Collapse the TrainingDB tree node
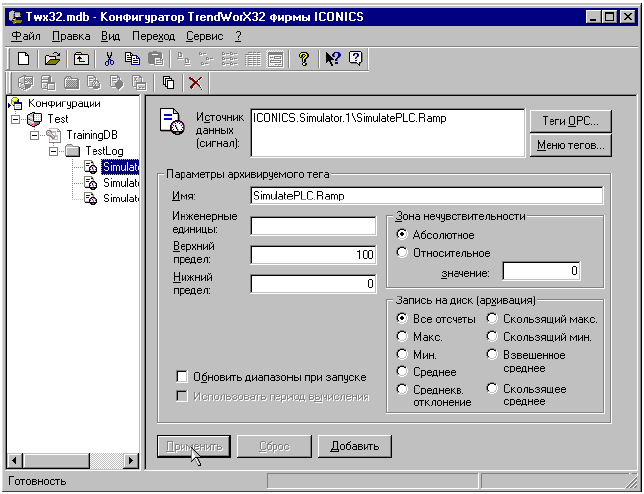The image size is (644, 494). 34,136
